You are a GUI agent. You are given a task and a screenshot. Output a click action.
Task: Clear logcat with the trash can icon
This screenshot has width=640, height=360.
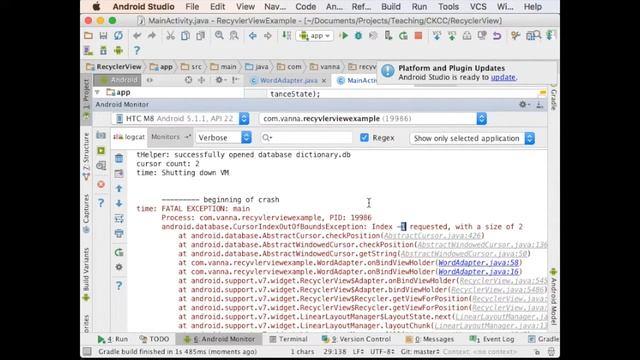pyautogui.click(x=119, y=158)
